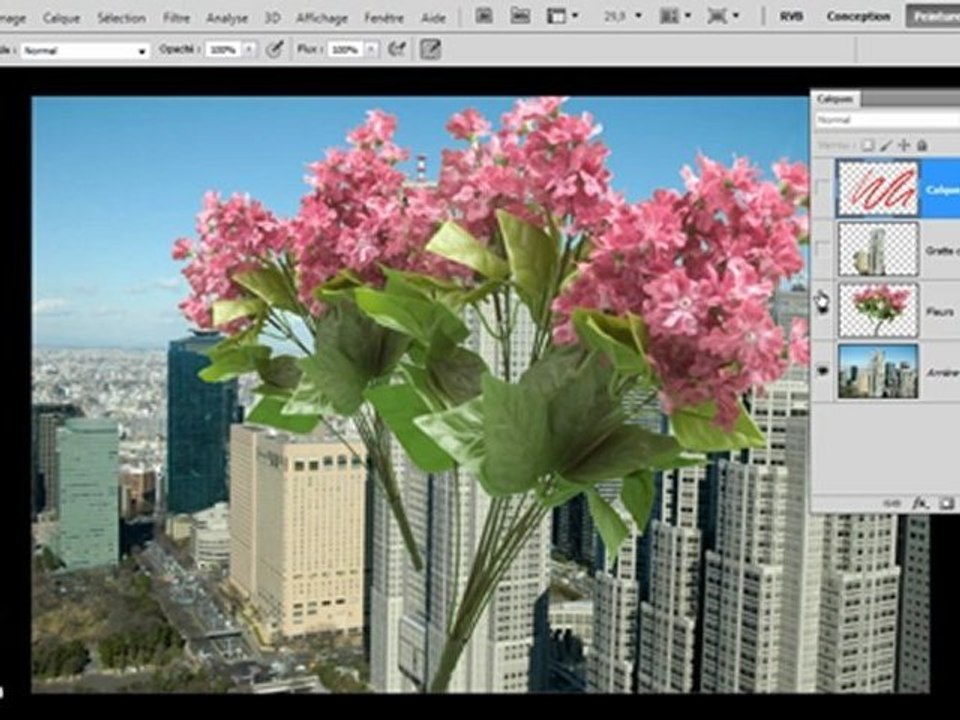Image resolution: width=960 pixels, height=720 pixels.
Task: Click the Flux percentage field
Action: click(346, 50)
